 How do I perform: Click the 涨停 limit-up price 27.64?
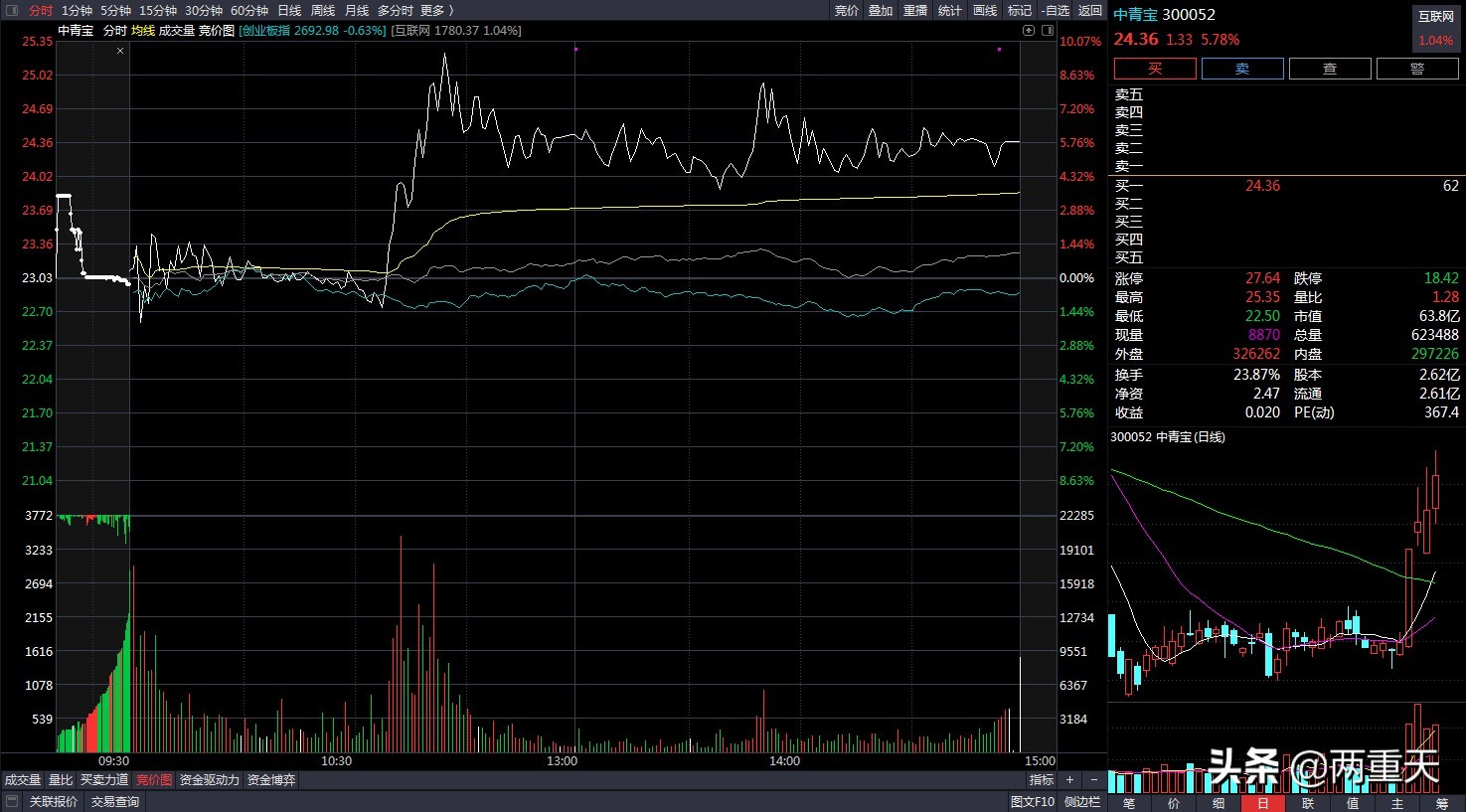point(1262,278)
